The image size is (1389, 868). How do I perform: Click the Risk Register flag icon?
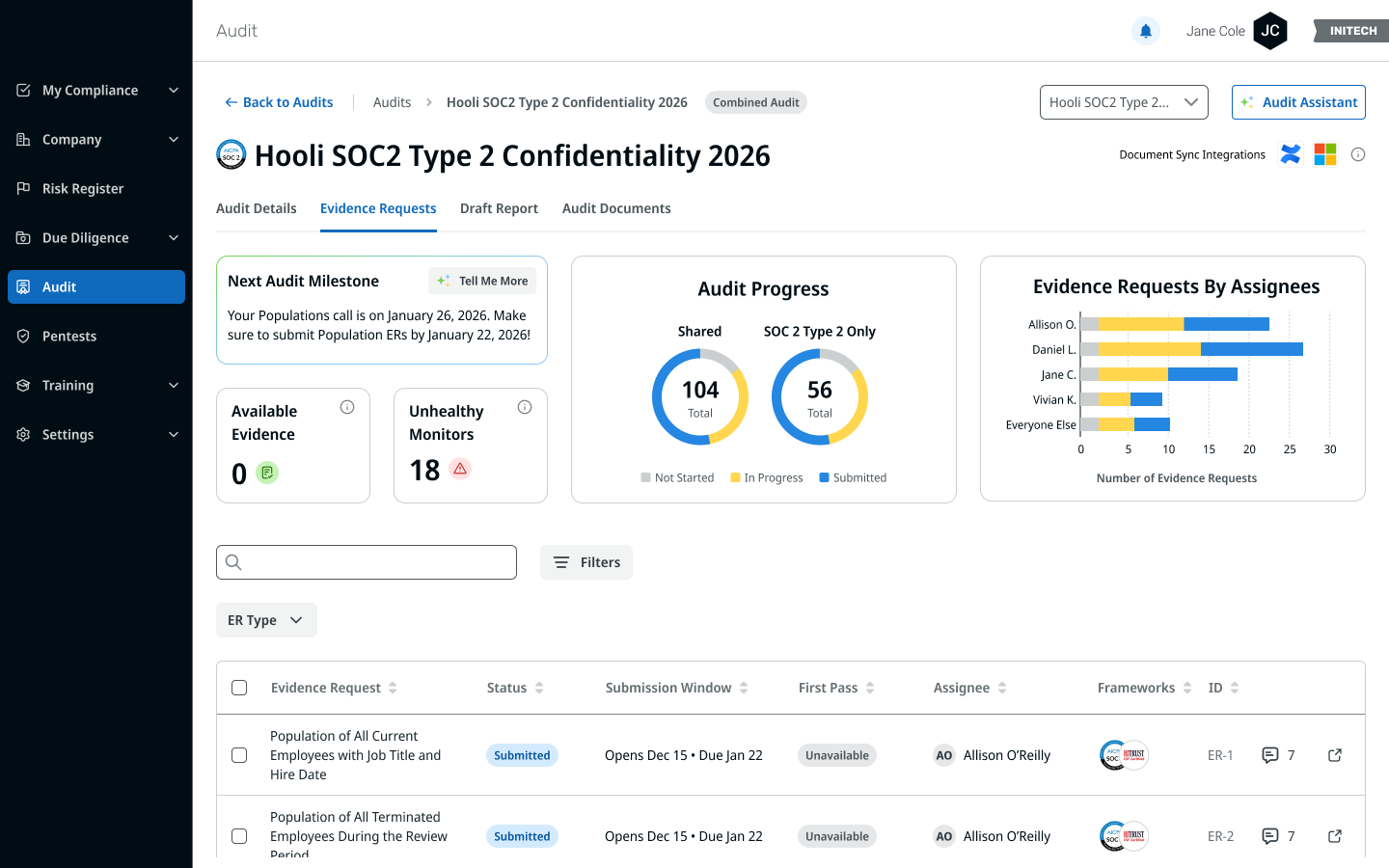point(23,188)
